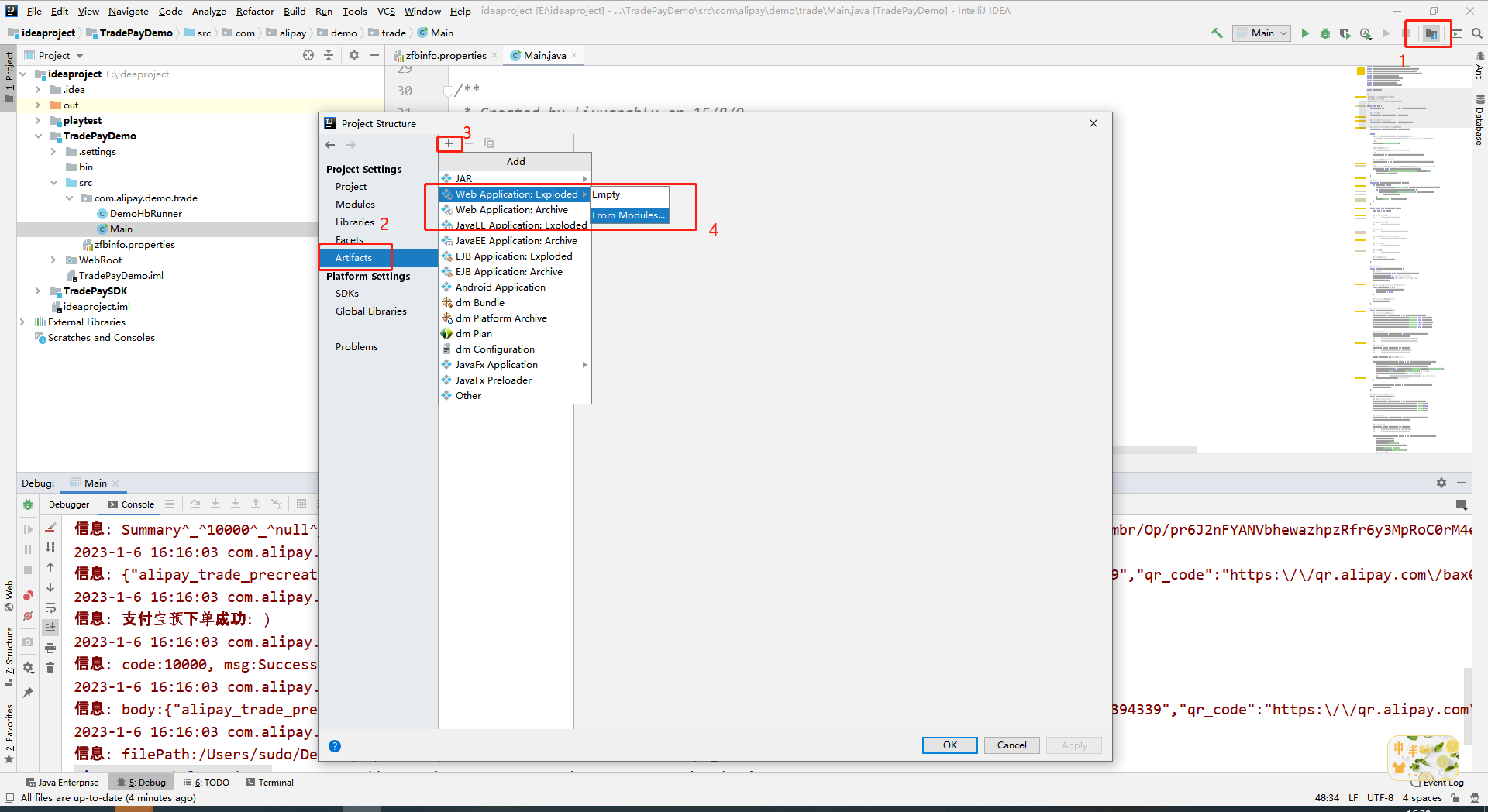
Task: Open the Refactor menu
Action: [x=255, y=11]
